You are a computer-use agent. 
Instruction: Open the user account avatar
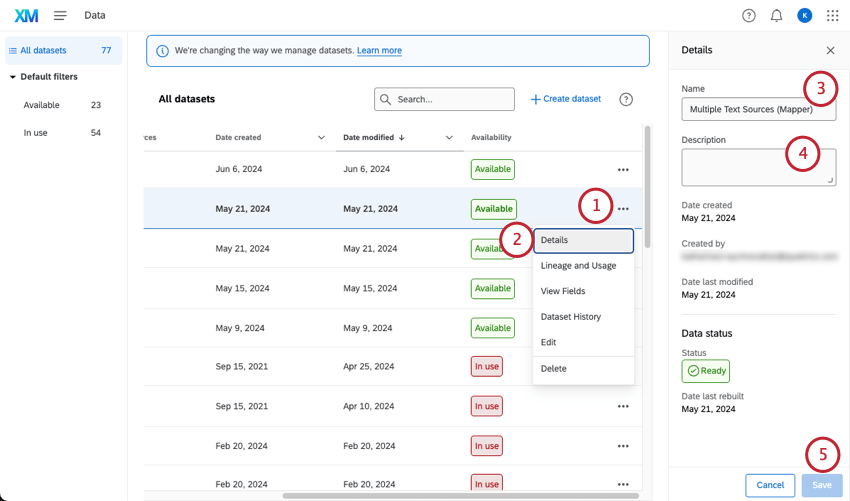pos(805,16)
